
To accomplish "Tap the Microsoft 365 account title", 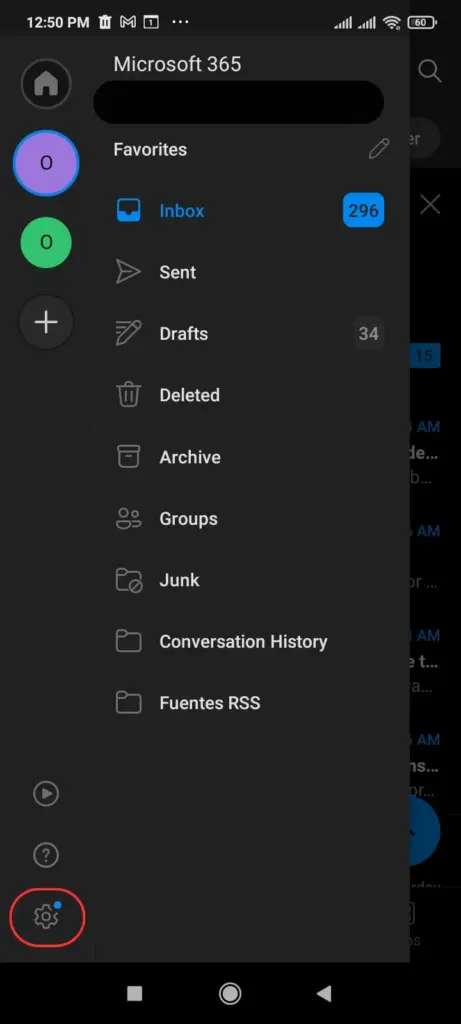I will tap(177, 64).
